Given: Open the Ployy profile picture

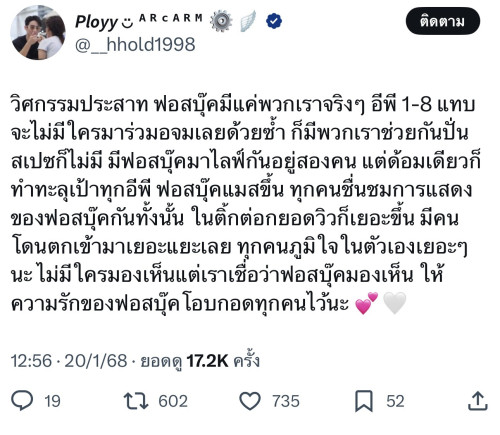Looking at the screenshot, I should [38, 32].
